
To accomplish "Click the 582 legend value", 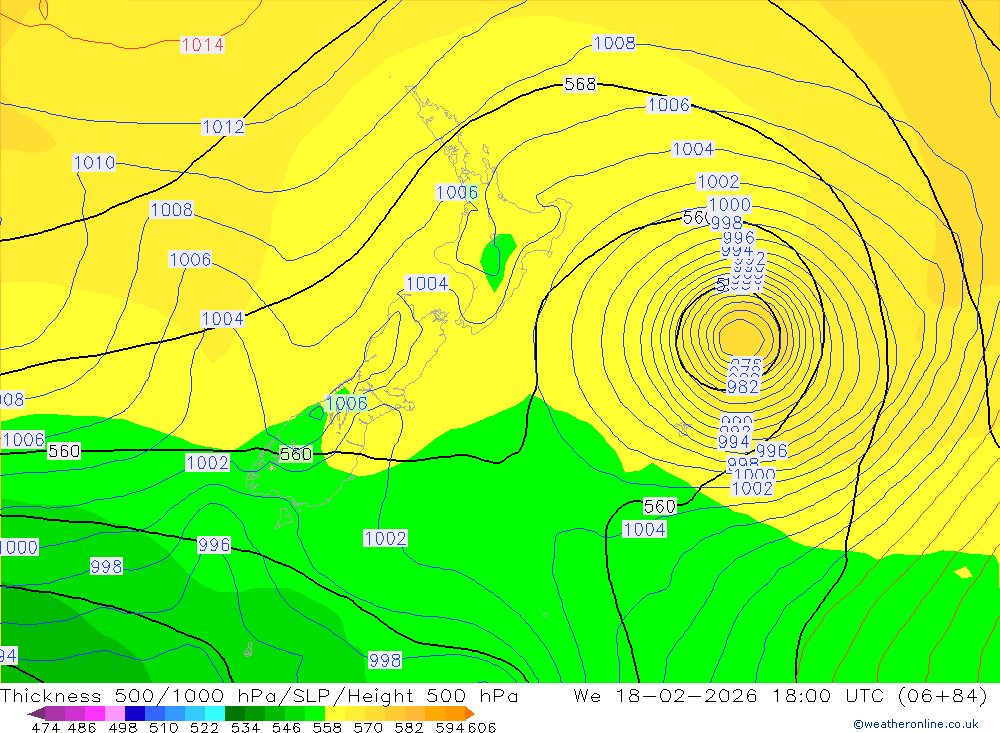I will (408, 727).
